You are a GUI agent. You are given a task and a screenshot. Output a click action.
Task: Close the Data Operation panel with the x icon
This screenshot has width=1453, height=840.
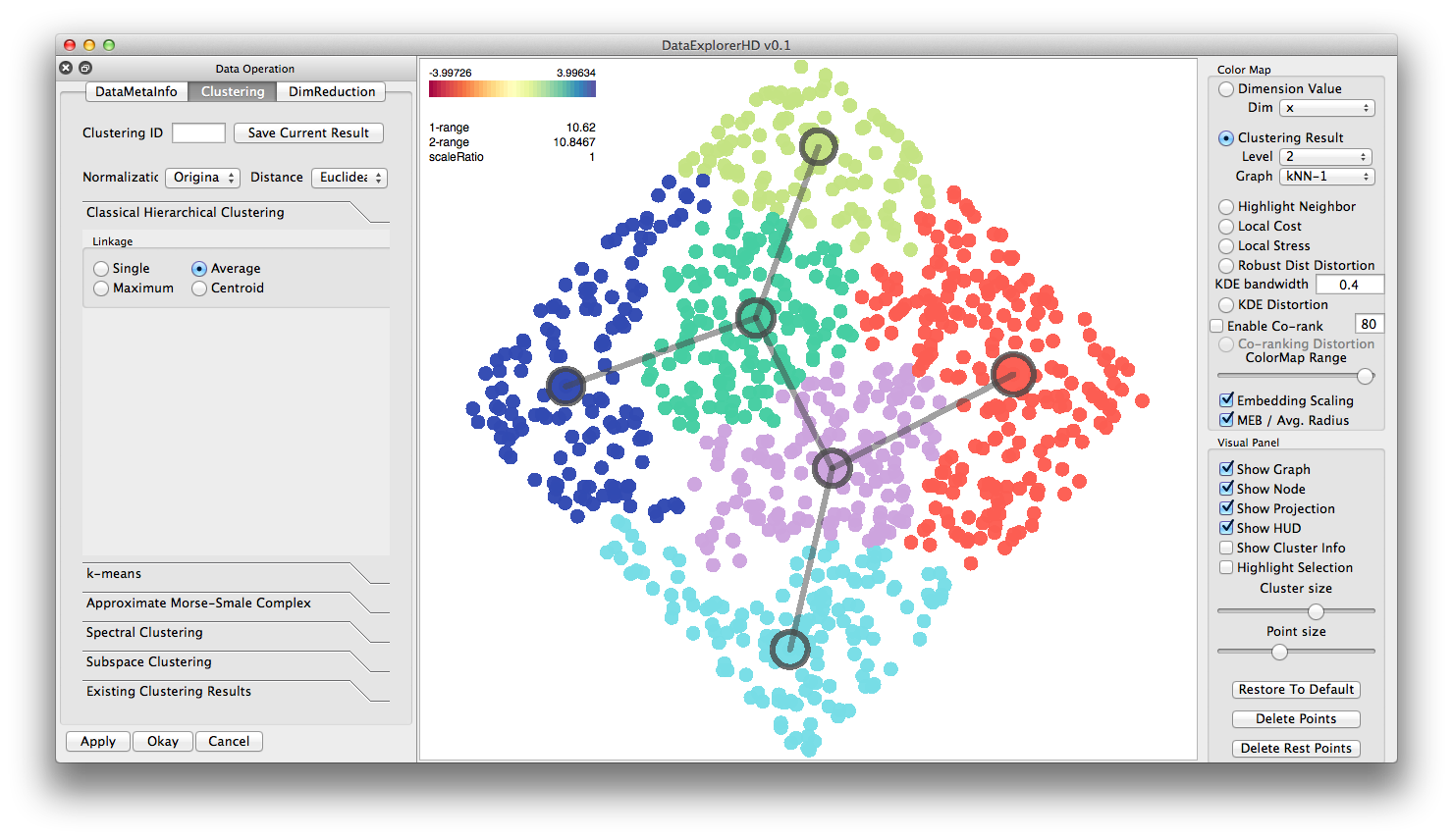[66, 68]
